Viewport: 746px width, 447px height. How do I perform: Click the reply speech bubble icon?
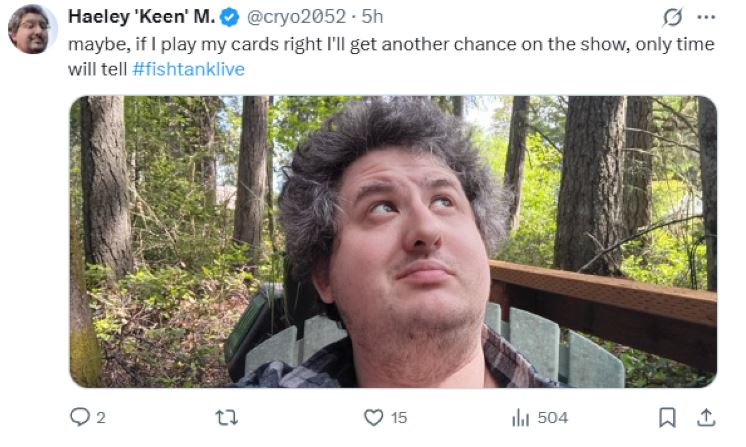[x=79, y=417]
